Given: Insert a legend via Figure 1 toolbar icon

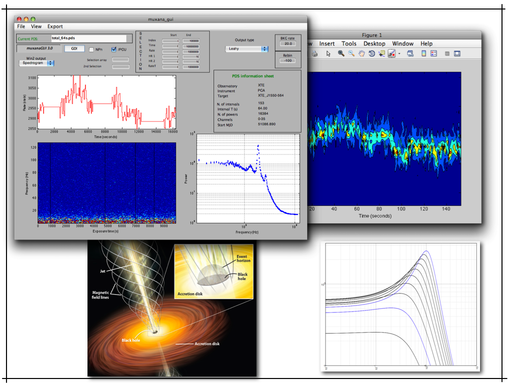Looking at the screenshot, I should 434,53.
